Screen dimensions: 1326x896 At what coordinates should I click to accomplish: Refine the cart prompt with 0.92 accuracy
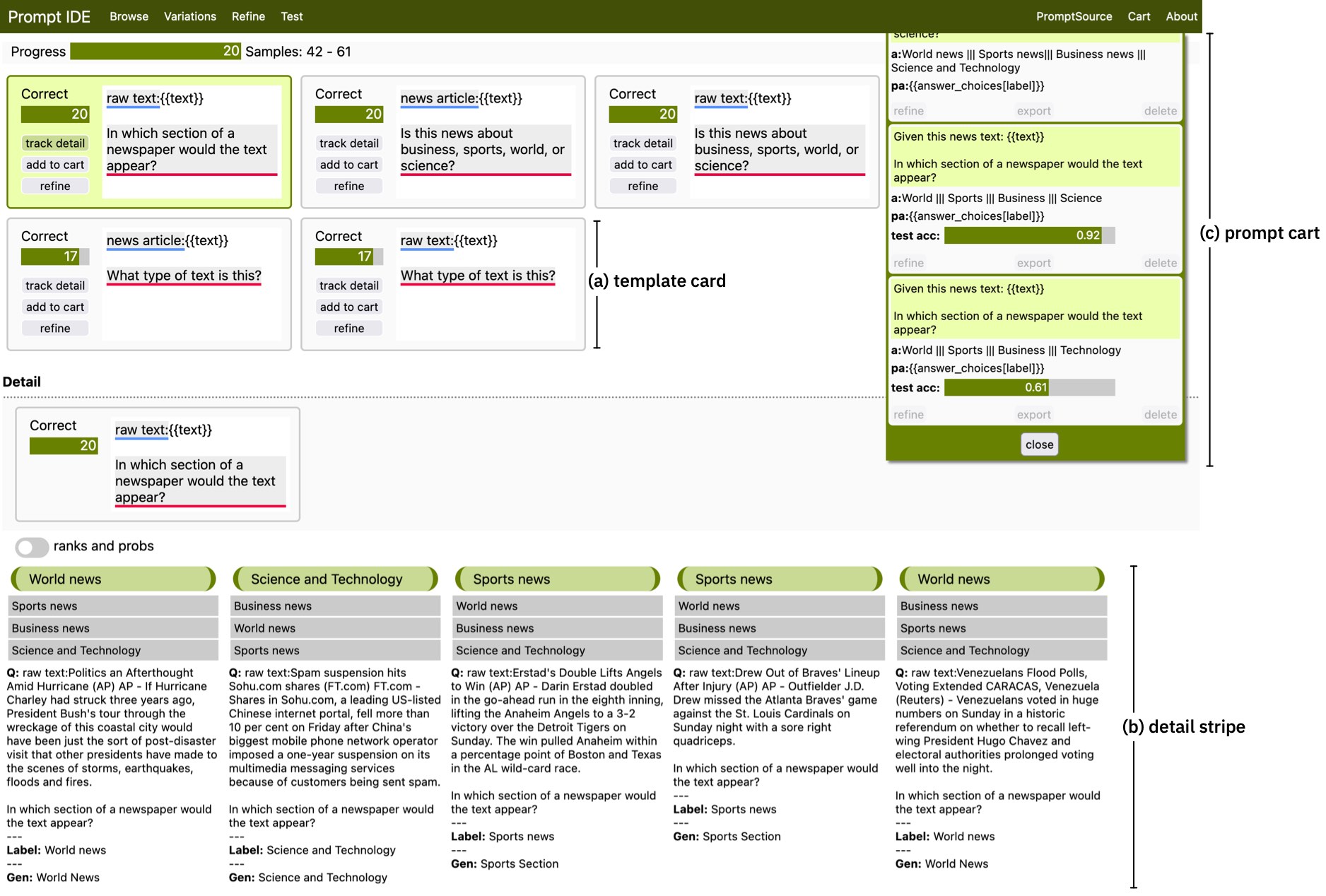(908, 263)
